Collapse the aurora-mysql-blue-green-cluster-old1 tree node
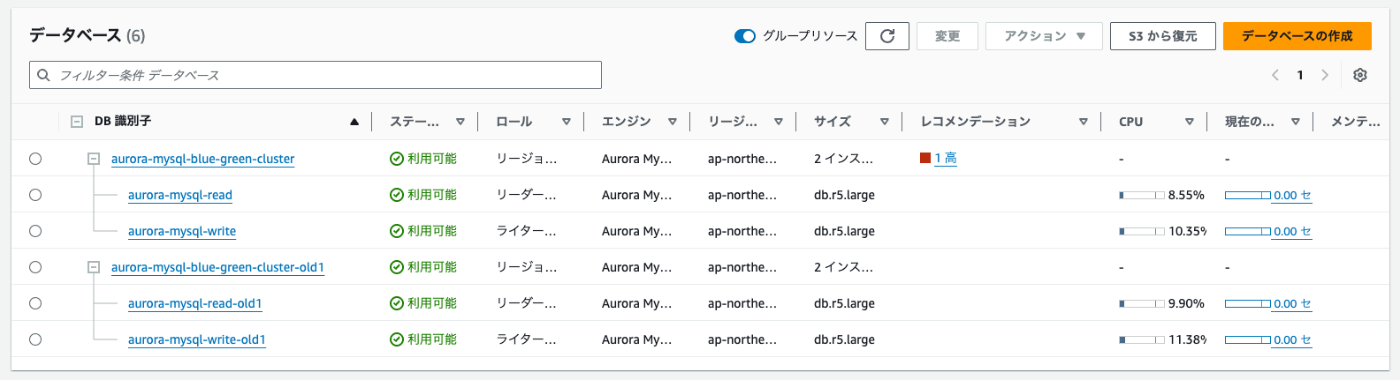Viewport: 1400px width, 380px height. click(x=94, y=267)
